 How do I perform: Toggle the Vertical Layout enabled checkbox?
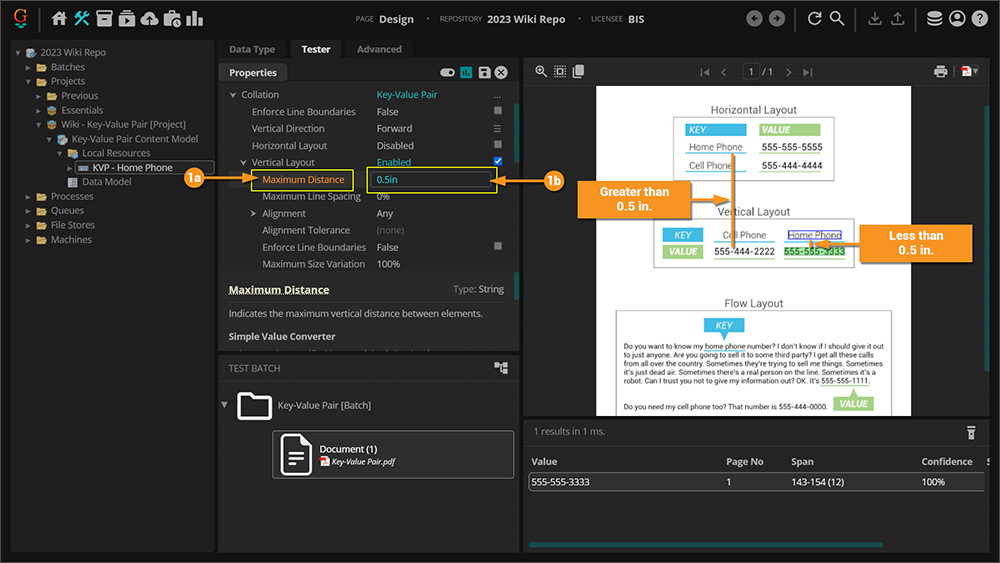498,162
